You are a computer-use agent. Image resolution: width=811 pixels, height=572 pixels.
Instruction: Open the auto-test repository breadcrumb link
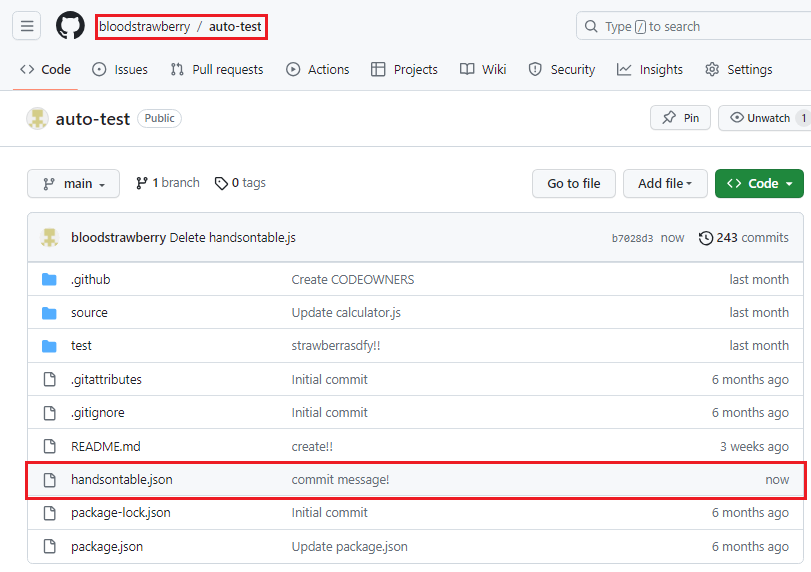tap(235, 26)
